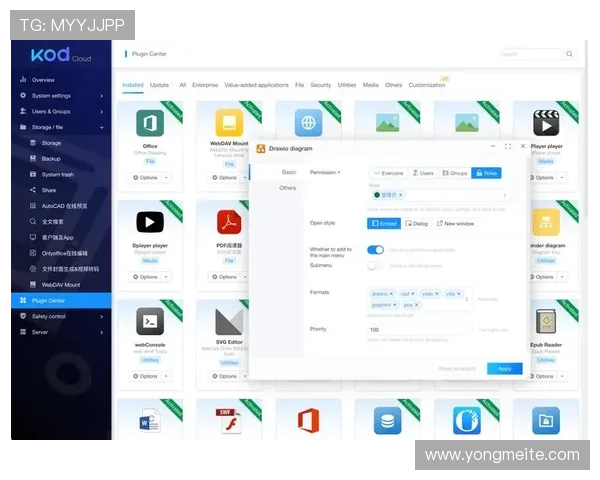600x480 pixels.
Task: Click the Apply button
Action: tap(504, 369)
